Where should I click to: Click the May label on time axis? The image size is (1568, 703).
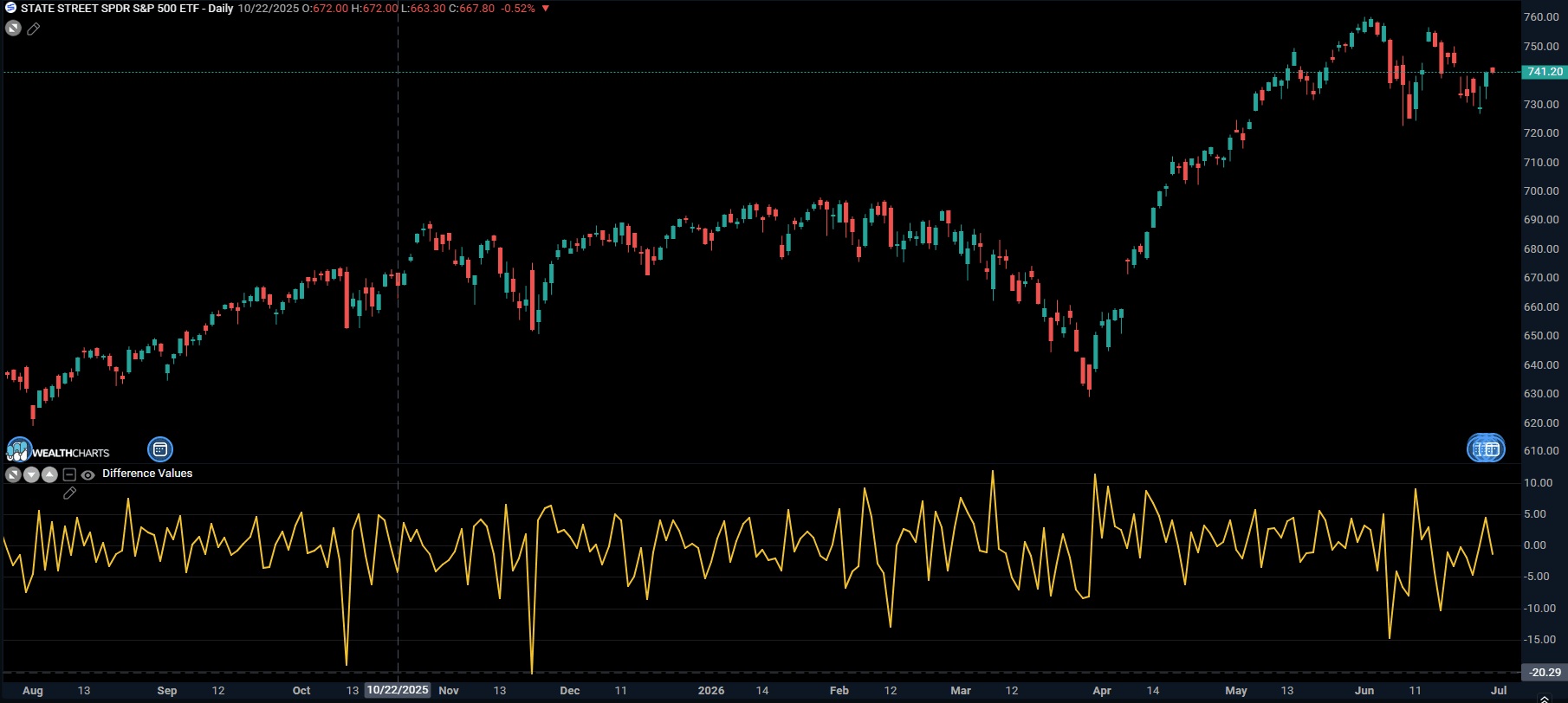pyautogui.click(x=1236, y=690)
